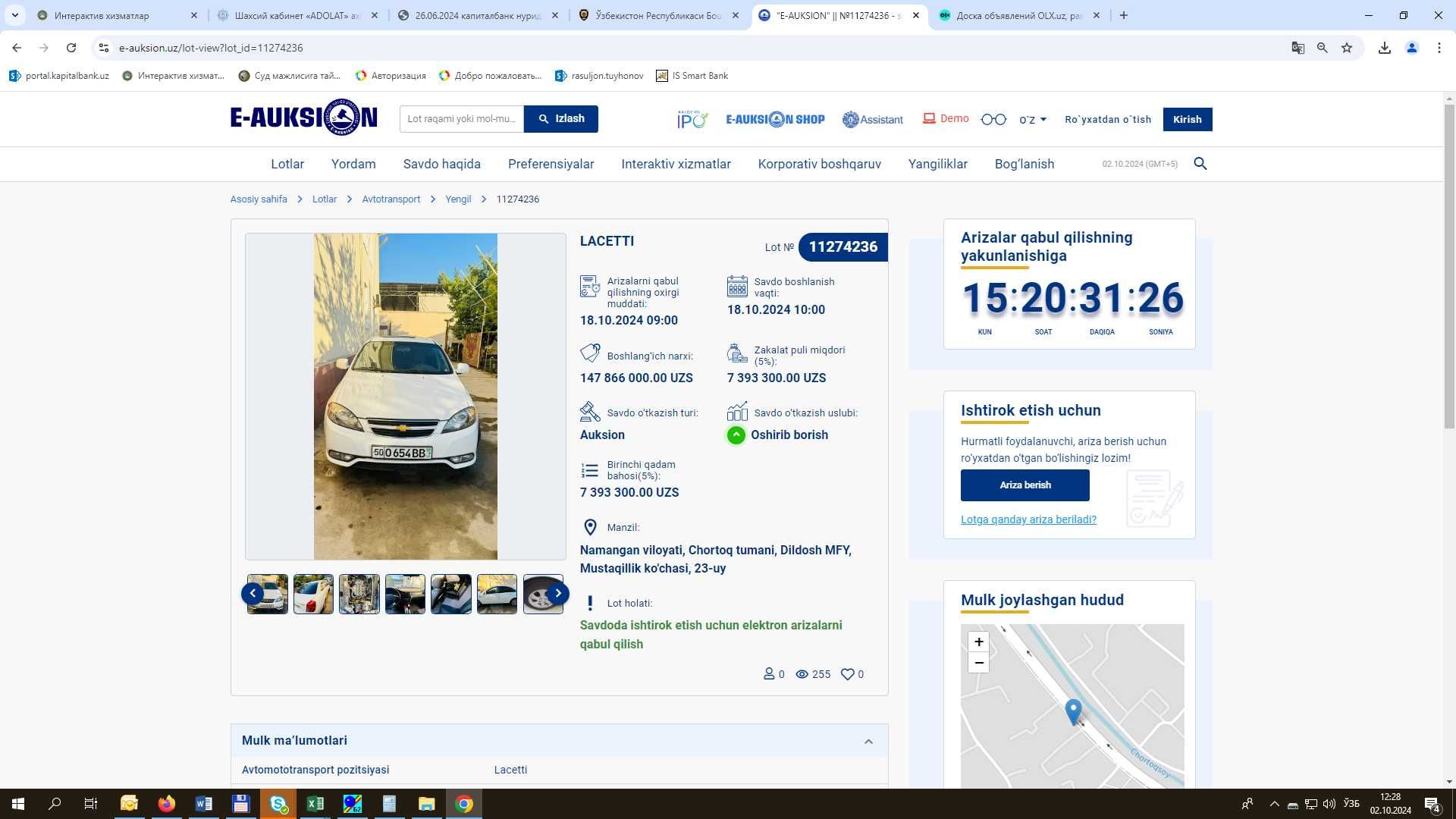Viewport: 1456px width, 819px height.
Task: Open Excel from the taskbar
Action: [x=315, y=804]
